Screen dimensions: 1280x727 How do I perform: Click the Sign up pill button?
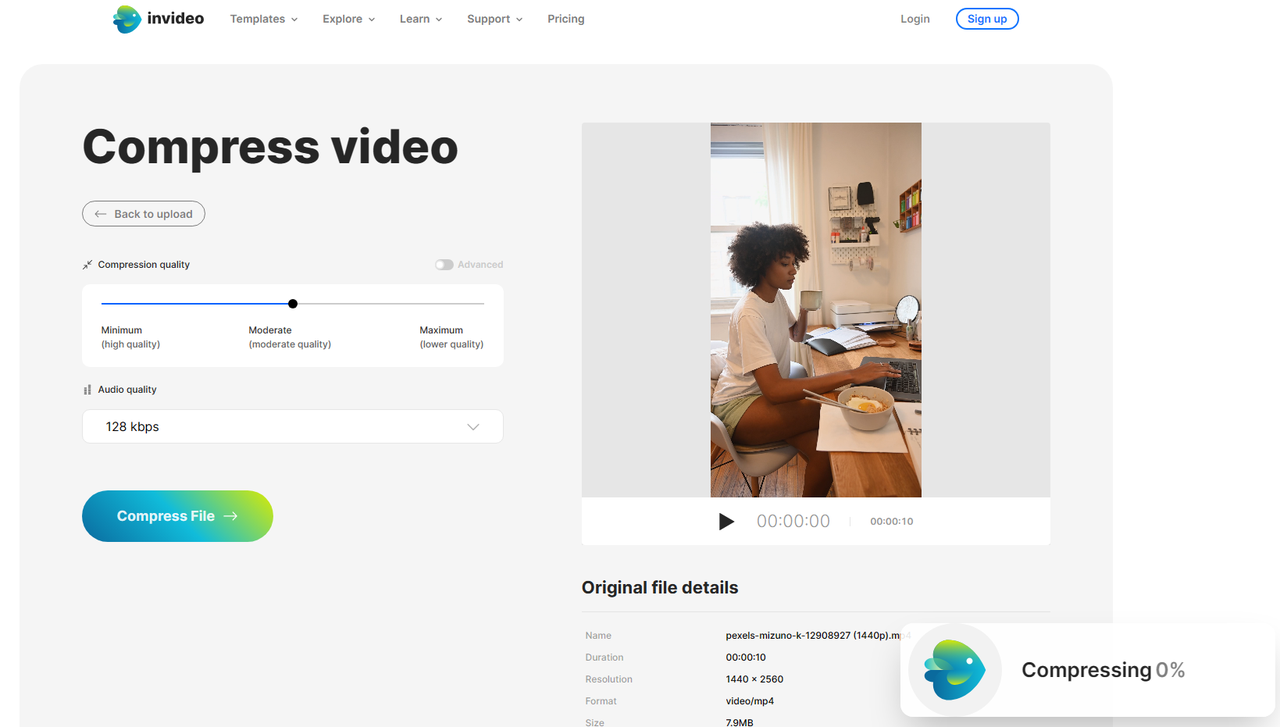tap(987, 18)
